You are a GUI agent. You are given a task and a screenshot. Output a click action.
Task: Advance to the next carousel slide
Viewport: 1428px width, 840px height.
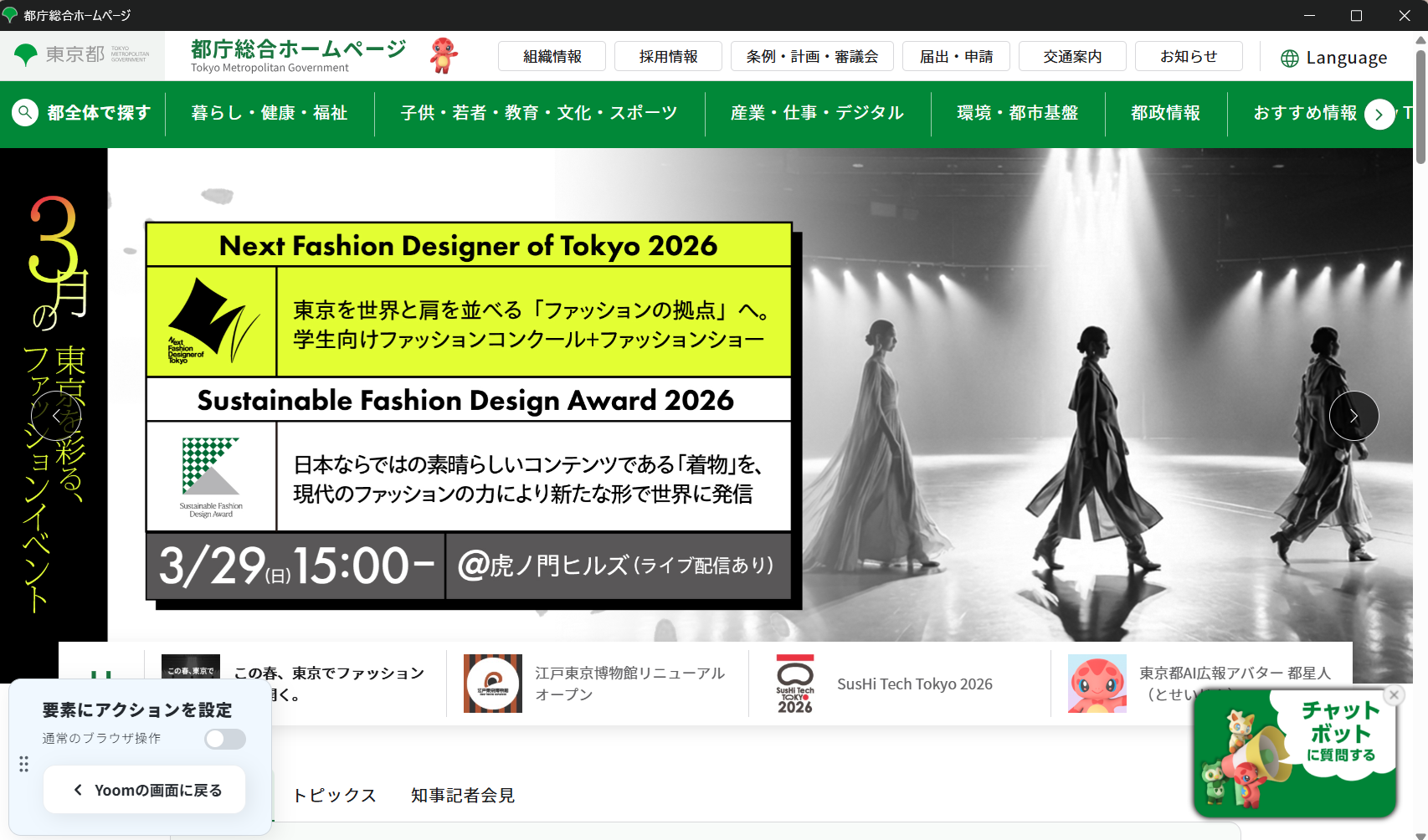[1353, 416]
